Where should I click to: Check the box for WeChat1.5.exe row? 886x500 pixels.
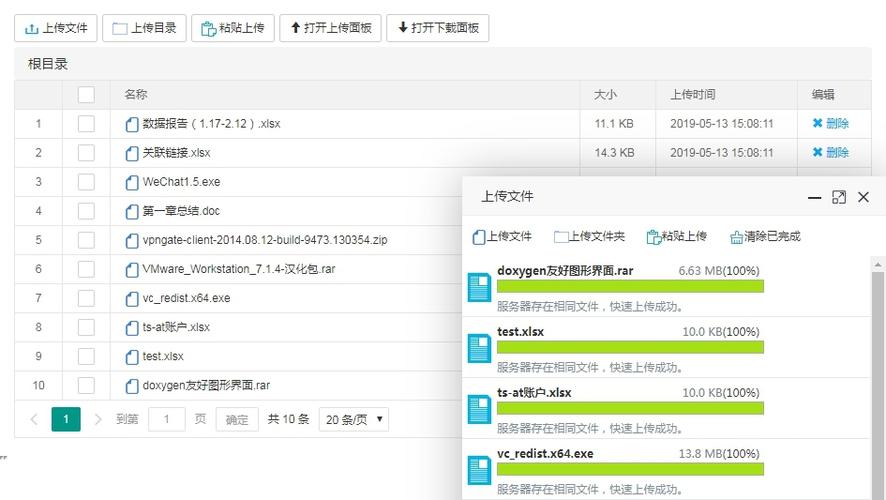(x=86, y=181)
